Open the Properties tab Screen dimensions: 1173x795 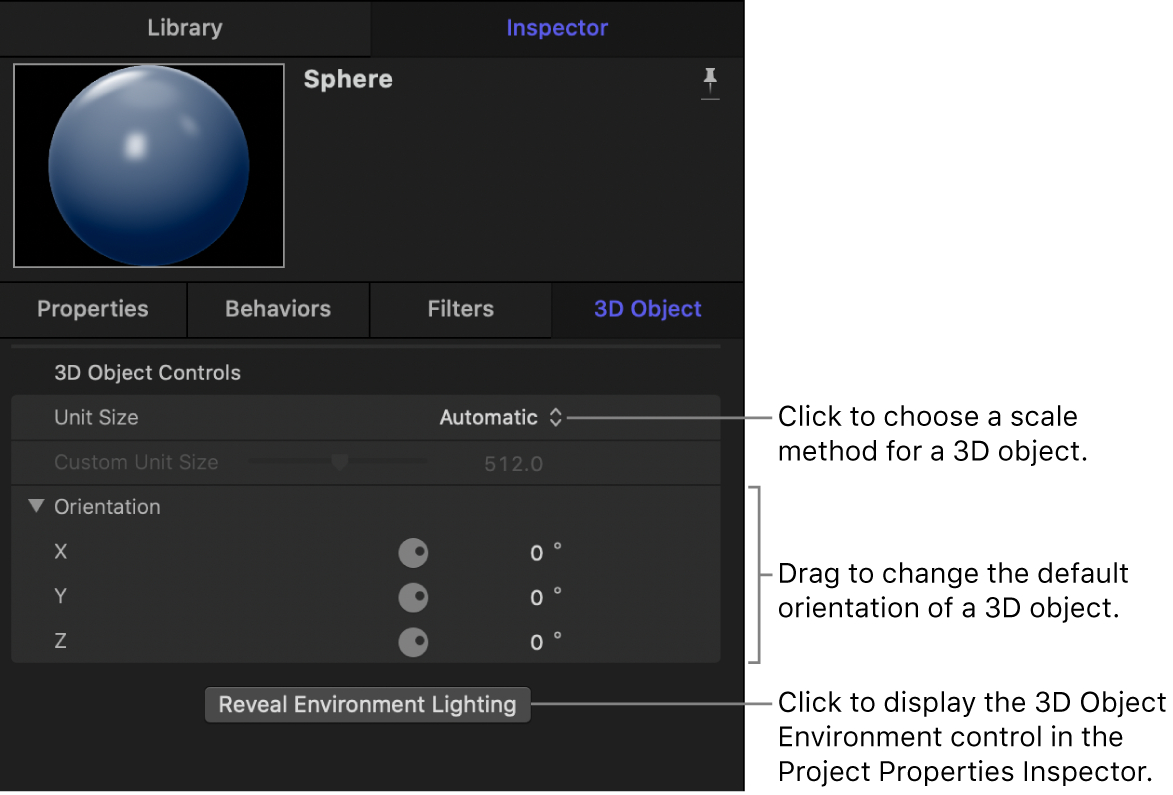click(92, 309)
